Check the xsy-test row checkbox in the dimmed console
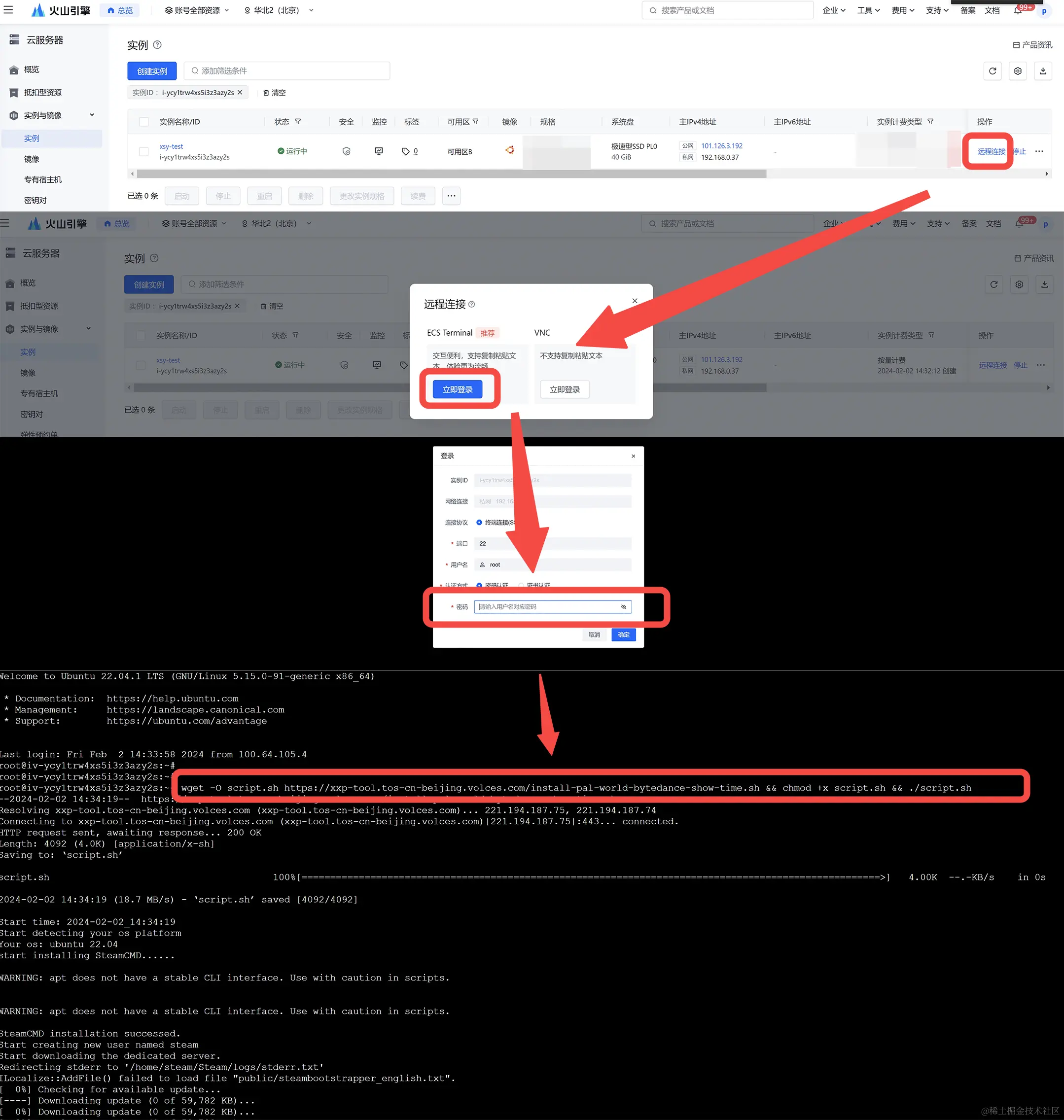The width and height of the screenshot is (1064, 1120). 141,365
